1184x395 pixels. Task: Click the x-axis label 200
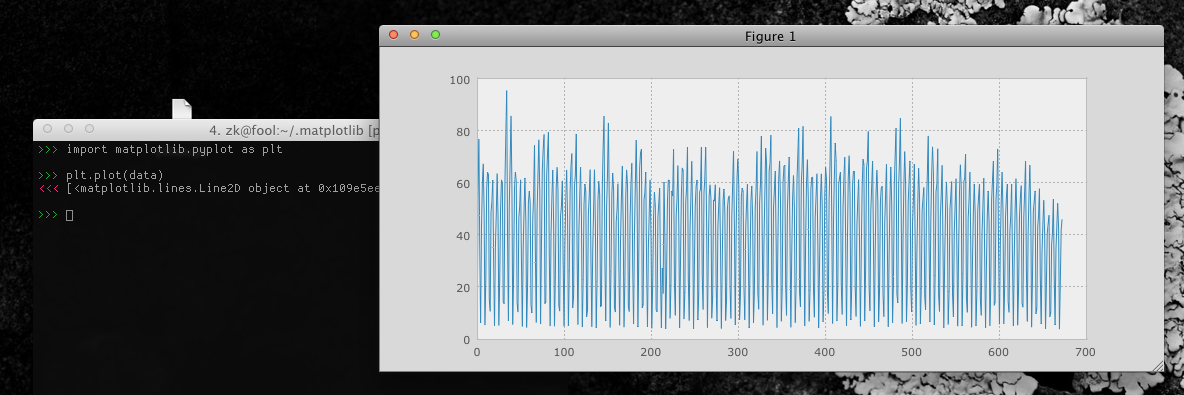tap(651, 352)
